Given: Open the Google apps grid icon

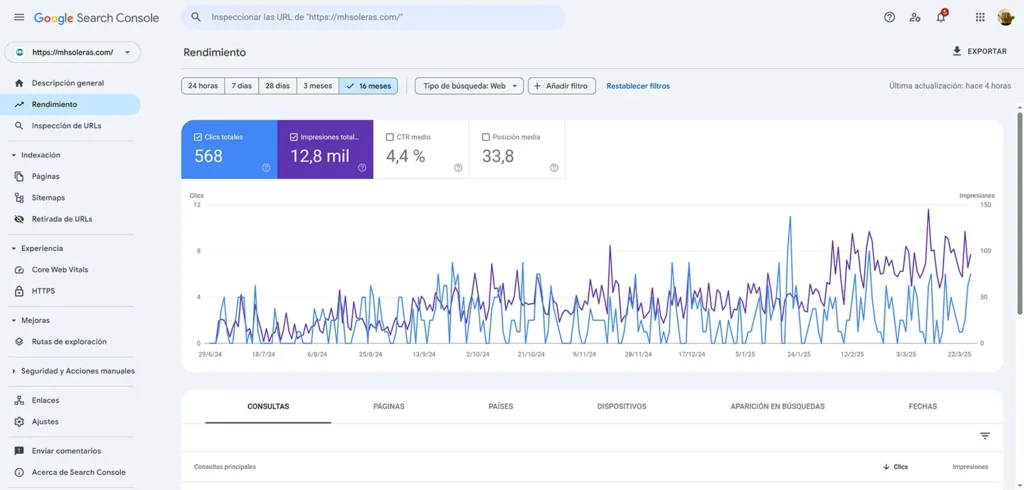Looking at the screenshot, I should (x=979, y=18).
